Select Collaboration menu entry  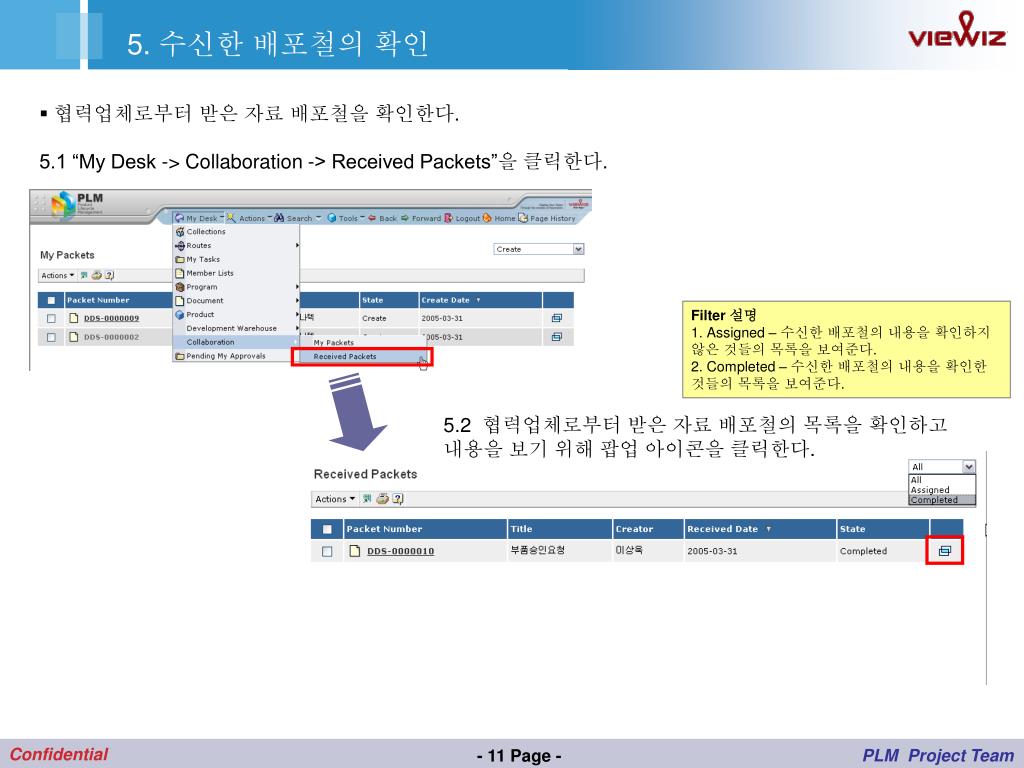pyautogui.click(x=236, y=342)
